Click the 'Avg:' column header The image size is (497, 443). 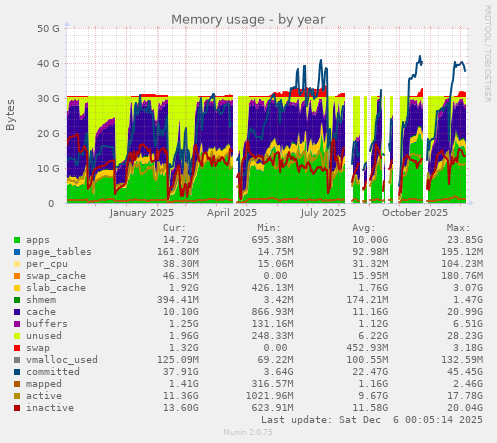click(x=364, y=228)
